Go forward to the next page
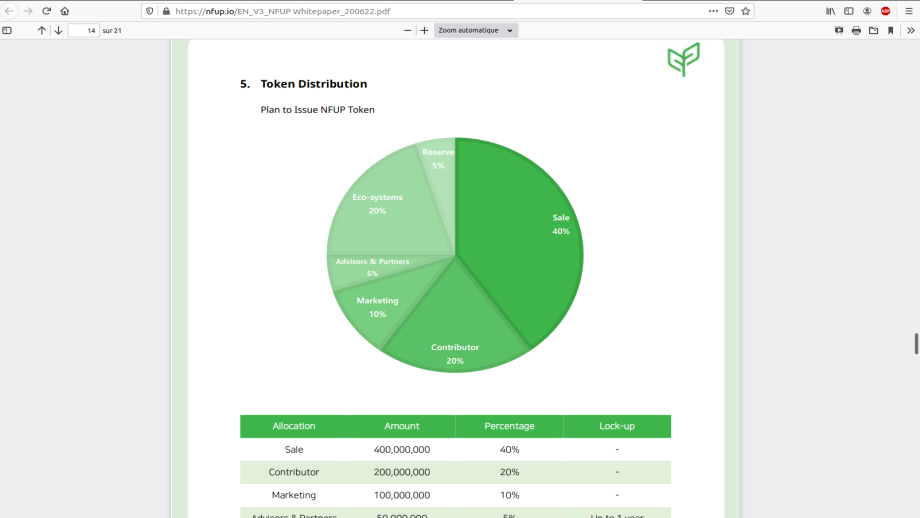The height and width of the screenshot is (518, 920). pos(28,11)
